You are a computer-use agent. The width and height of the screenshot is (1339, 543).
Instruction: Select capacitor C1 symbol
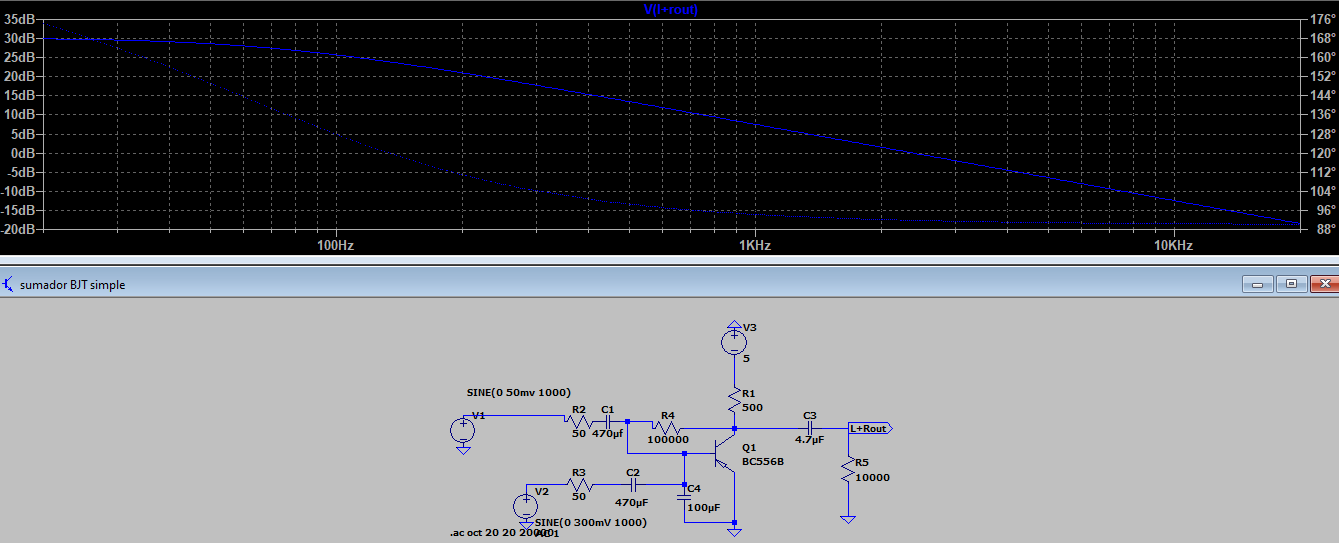click(x=609, y=421)
